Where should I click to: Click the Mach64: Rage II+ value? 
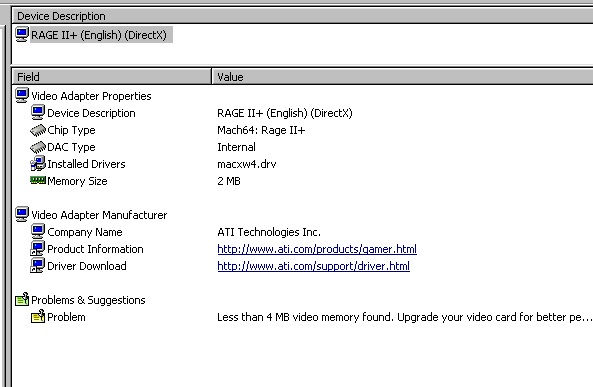[261, 130]
